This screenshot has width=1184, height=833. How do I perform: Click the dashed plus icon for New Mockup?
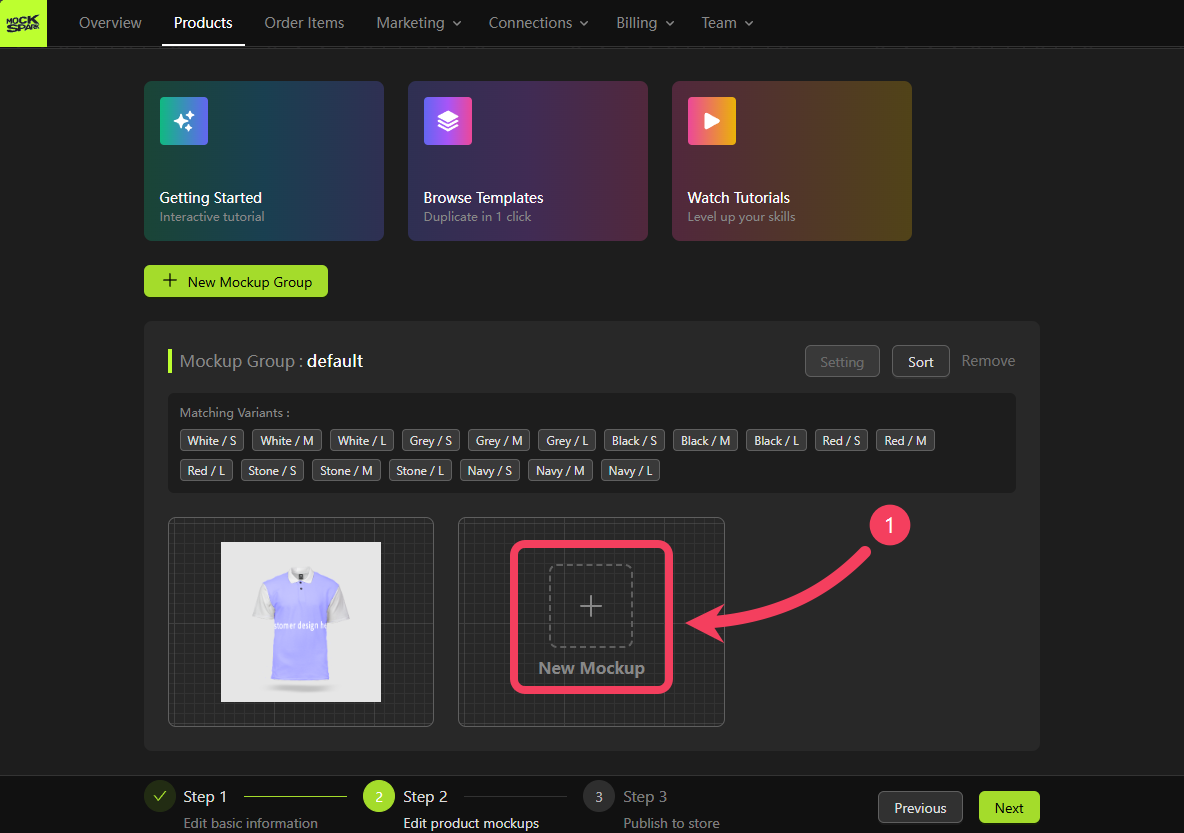pos(590,606)
